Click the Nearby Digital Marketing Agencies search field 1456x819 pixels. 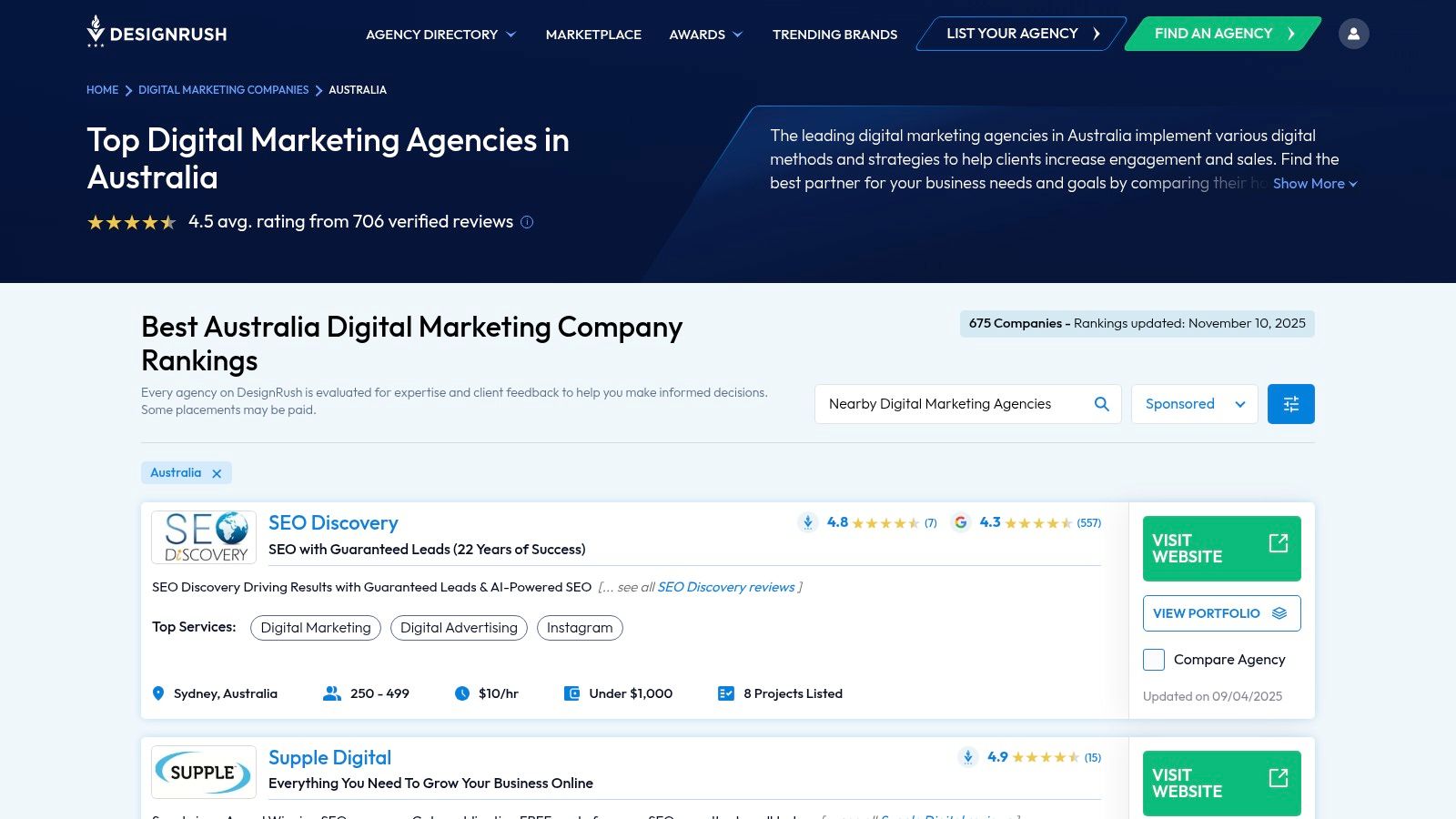[x=946, y=403]
